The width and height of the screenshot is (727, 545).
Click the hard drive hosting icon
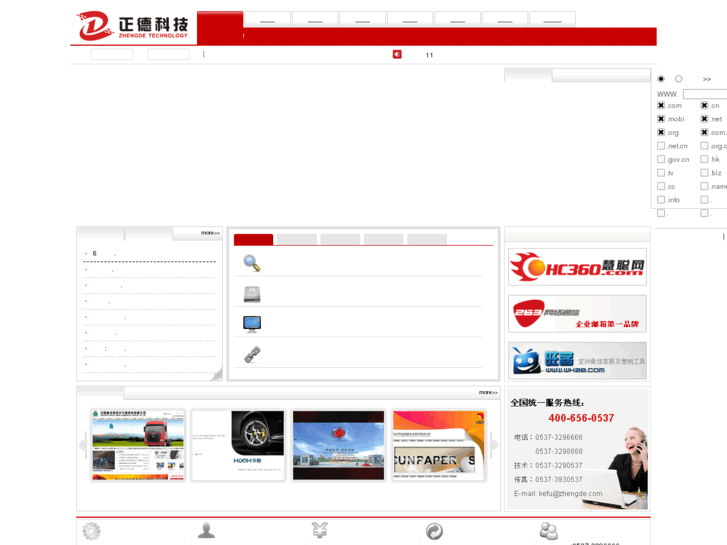pos(252,294)
